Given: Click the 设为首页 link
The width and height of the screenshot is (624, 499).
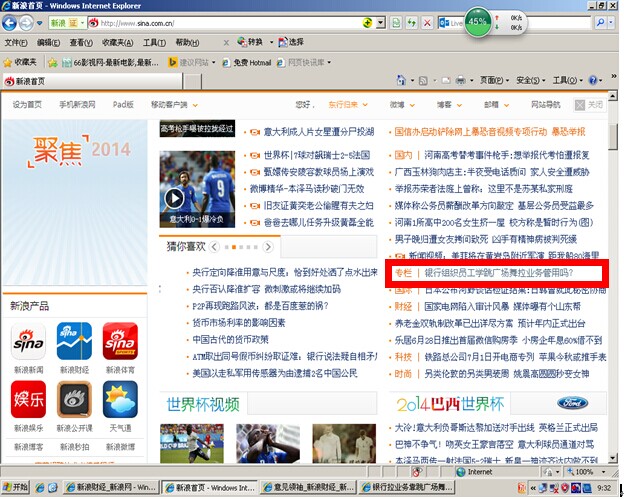Looking at the screenshot, I should coord(27,105).
